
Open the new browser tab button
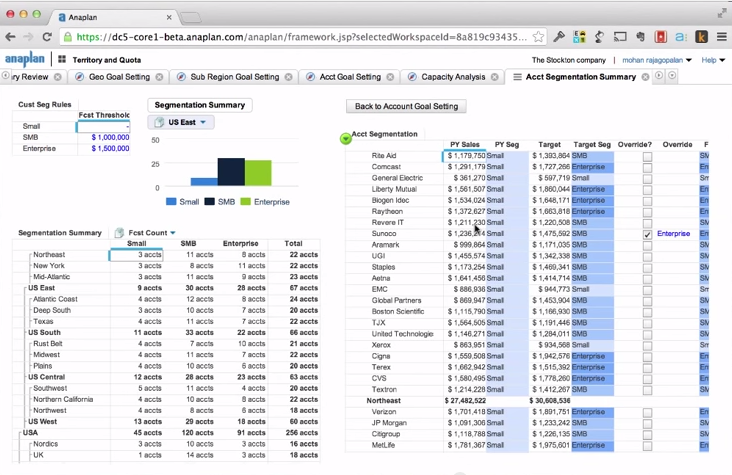[190, 18]
